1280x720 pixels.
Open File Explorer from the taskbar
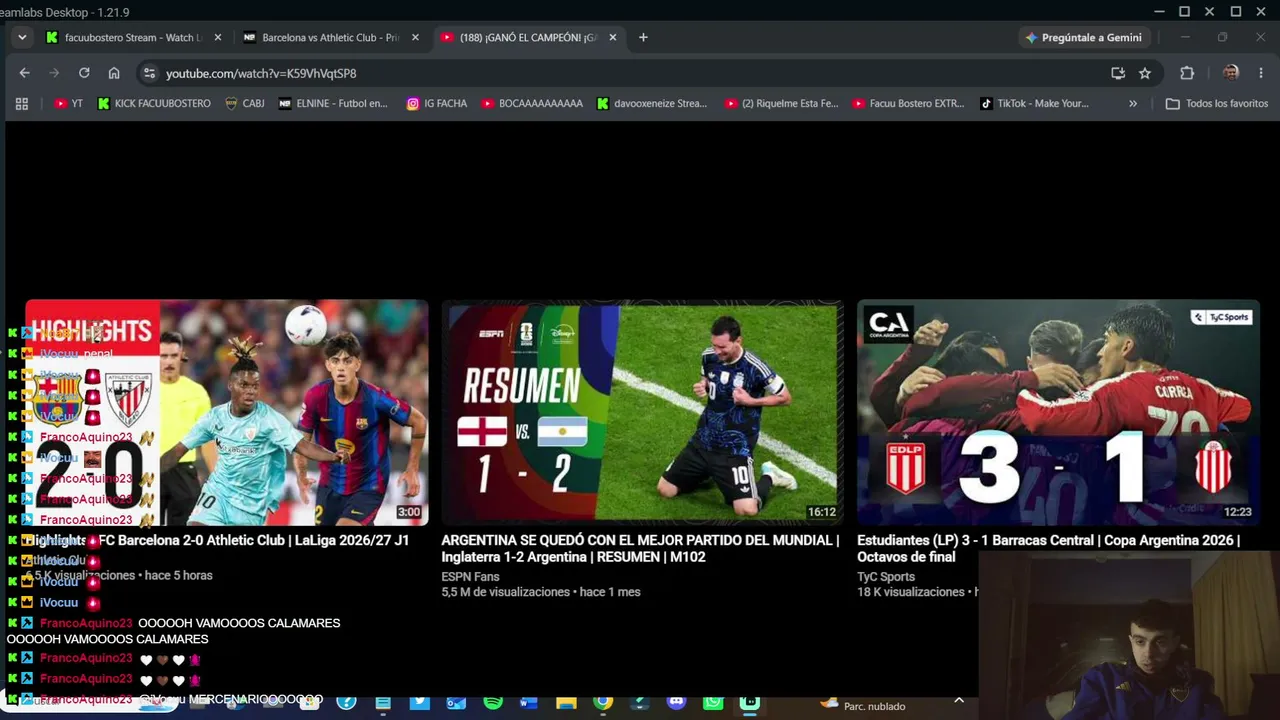click(x=566, y=703)
